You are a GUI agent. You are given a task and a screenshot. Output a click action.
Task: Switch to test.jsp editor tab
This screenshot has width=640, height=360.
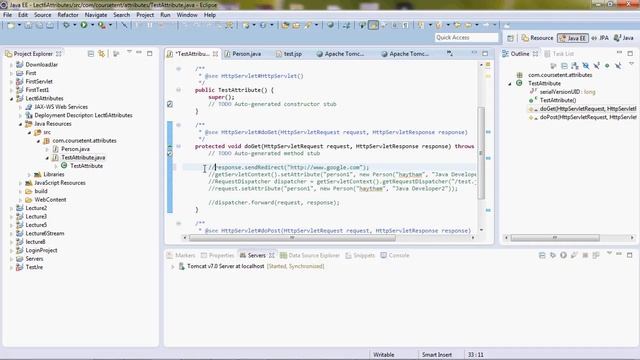click(289, 54)
